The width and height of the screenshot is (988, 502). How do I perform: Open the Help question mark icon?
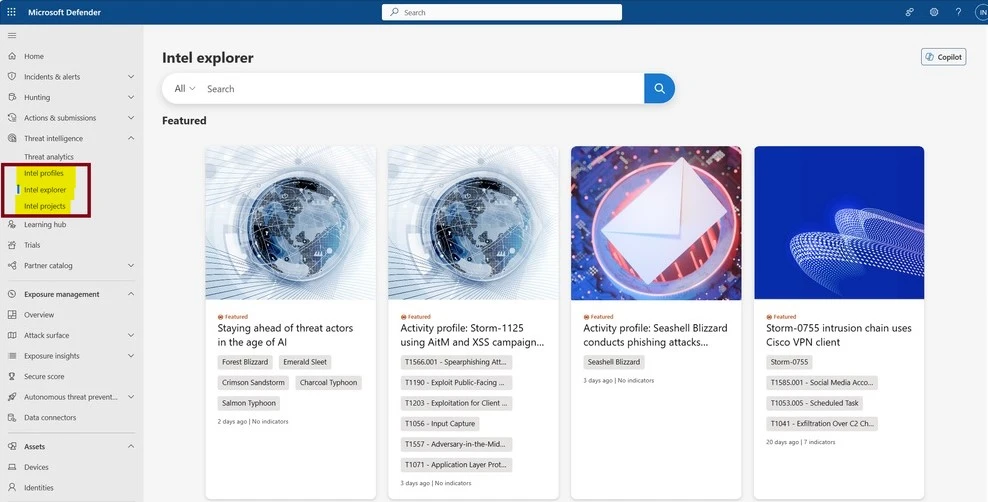[x=958, y=12]
